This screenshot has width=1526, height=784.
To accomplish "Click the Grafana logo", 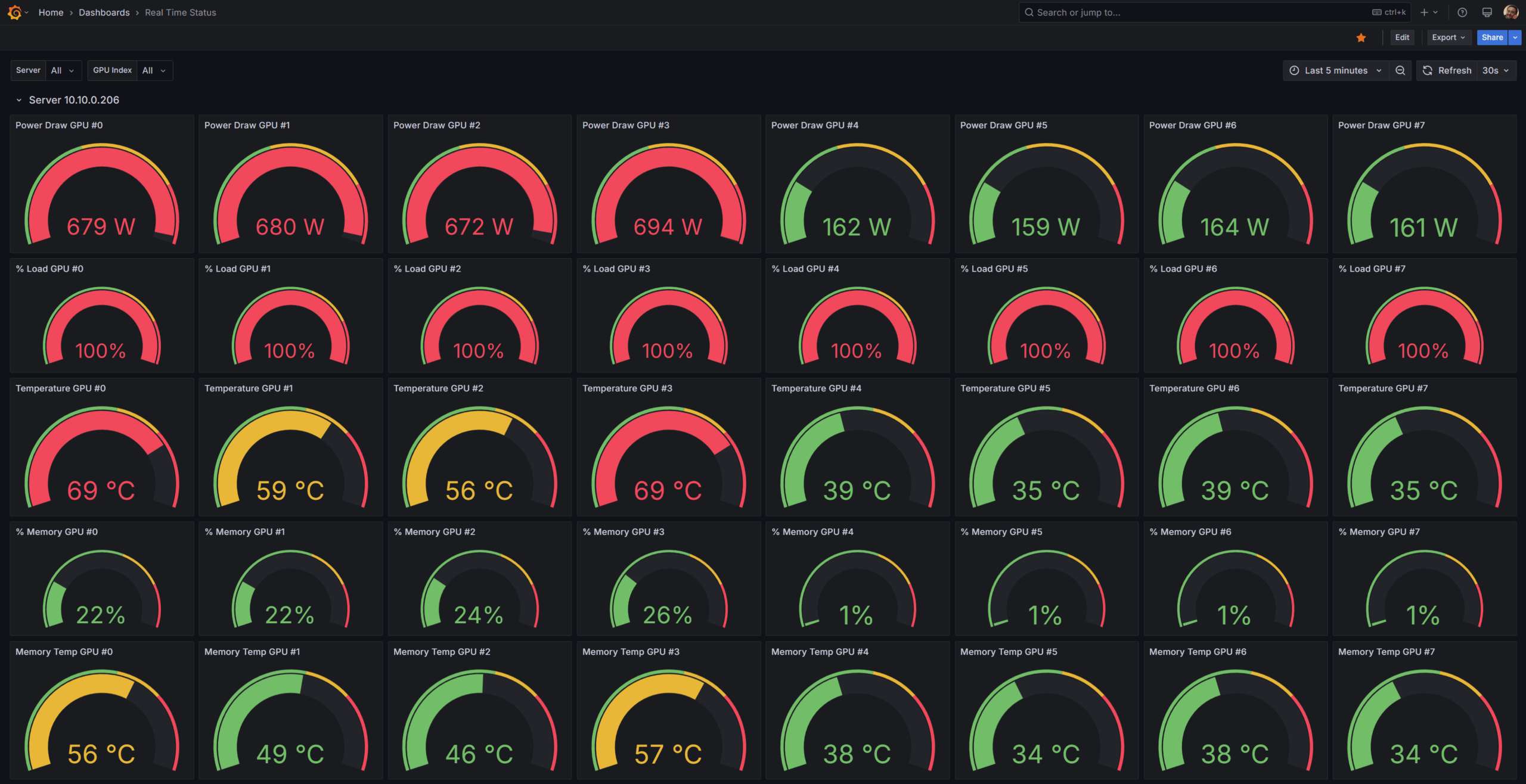I will [x=15, y=12].
